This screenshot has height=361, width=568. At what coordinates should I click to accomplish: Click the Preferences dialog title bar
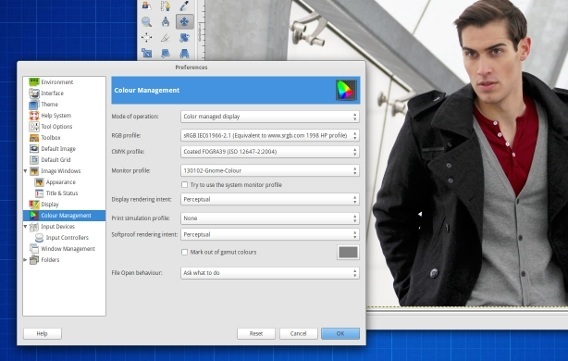click(x=191, y=67)
